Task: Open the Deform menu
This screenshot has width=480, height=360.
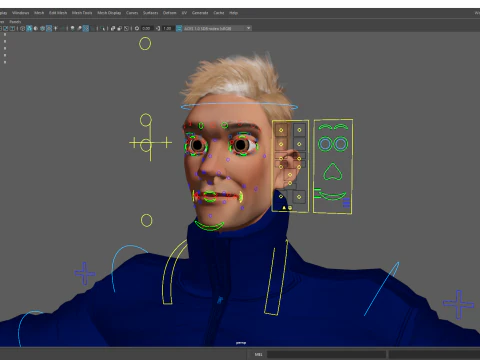Action: 169,13
